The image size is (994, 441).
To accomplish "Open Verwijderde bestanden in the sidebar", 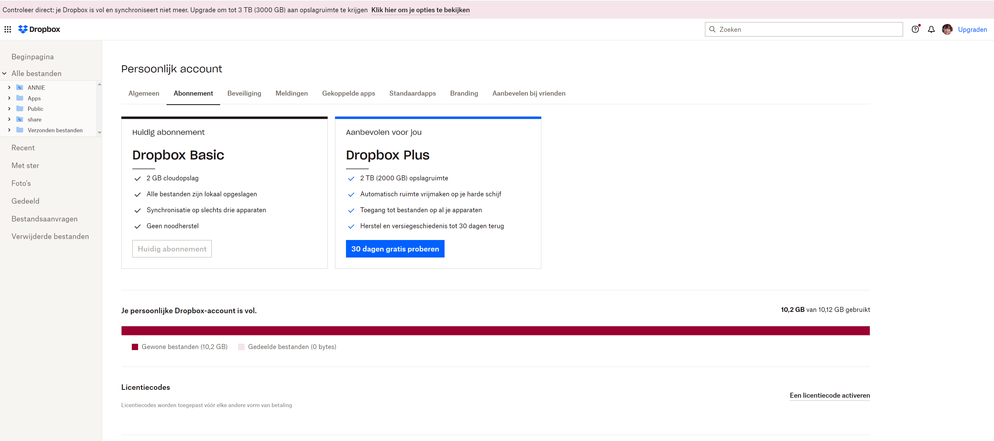I will [x=50, y=236].
